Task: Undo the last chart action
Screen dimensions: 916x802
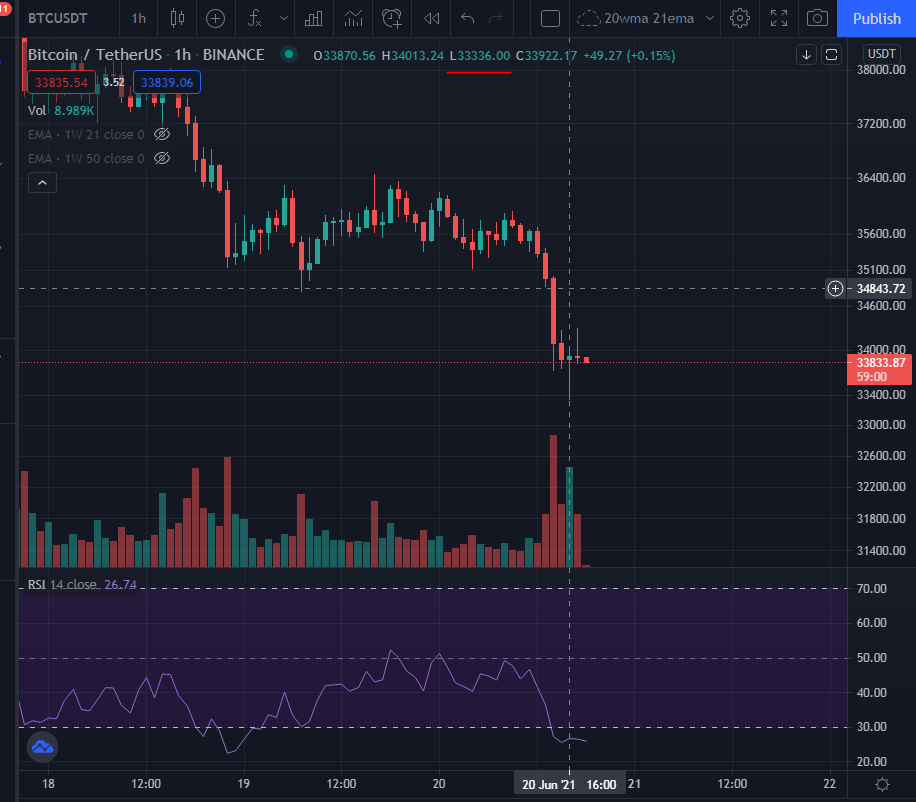Action: (x=467, y=19)
